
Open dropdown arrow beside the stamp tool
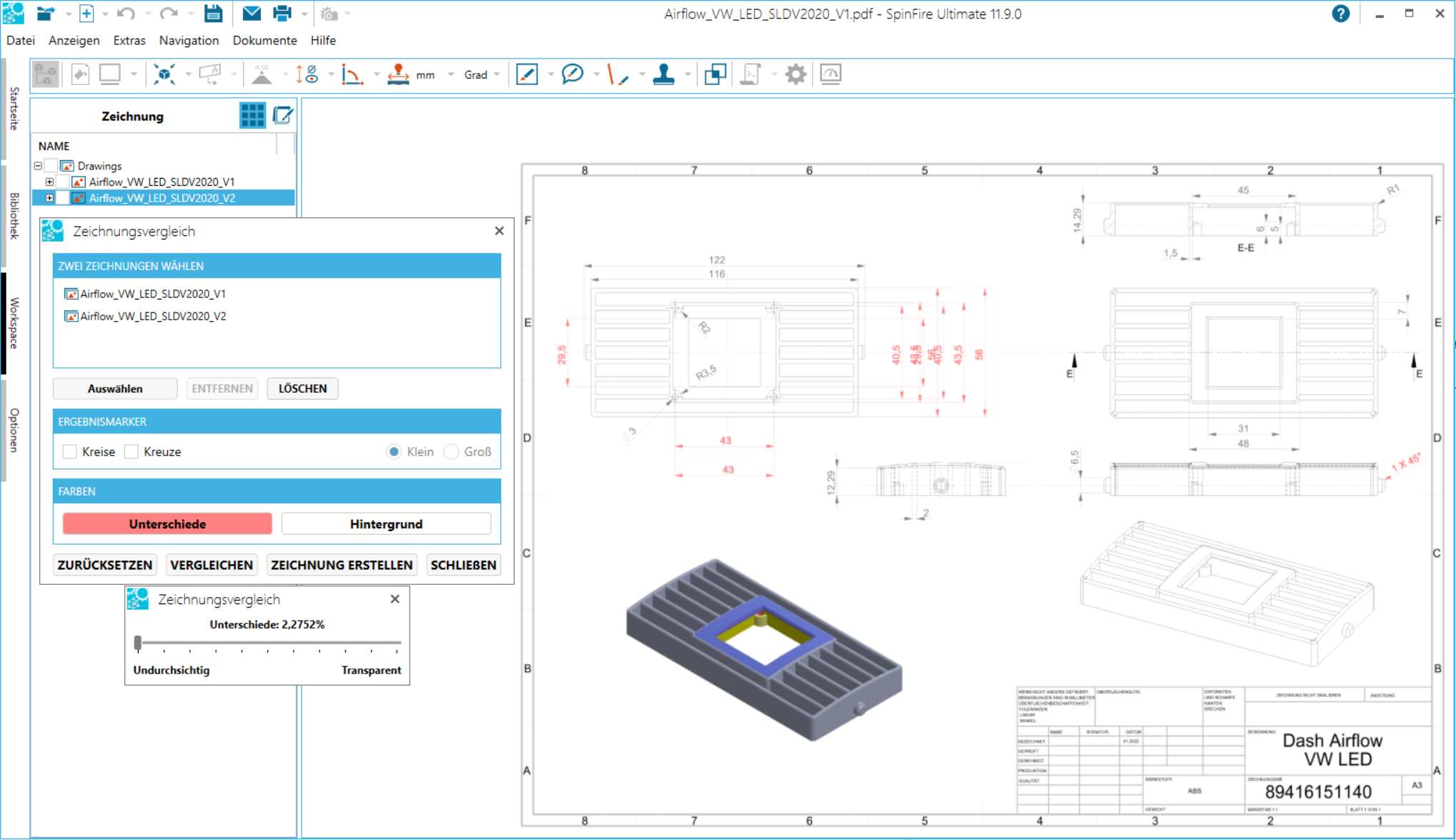pos(687,74)
